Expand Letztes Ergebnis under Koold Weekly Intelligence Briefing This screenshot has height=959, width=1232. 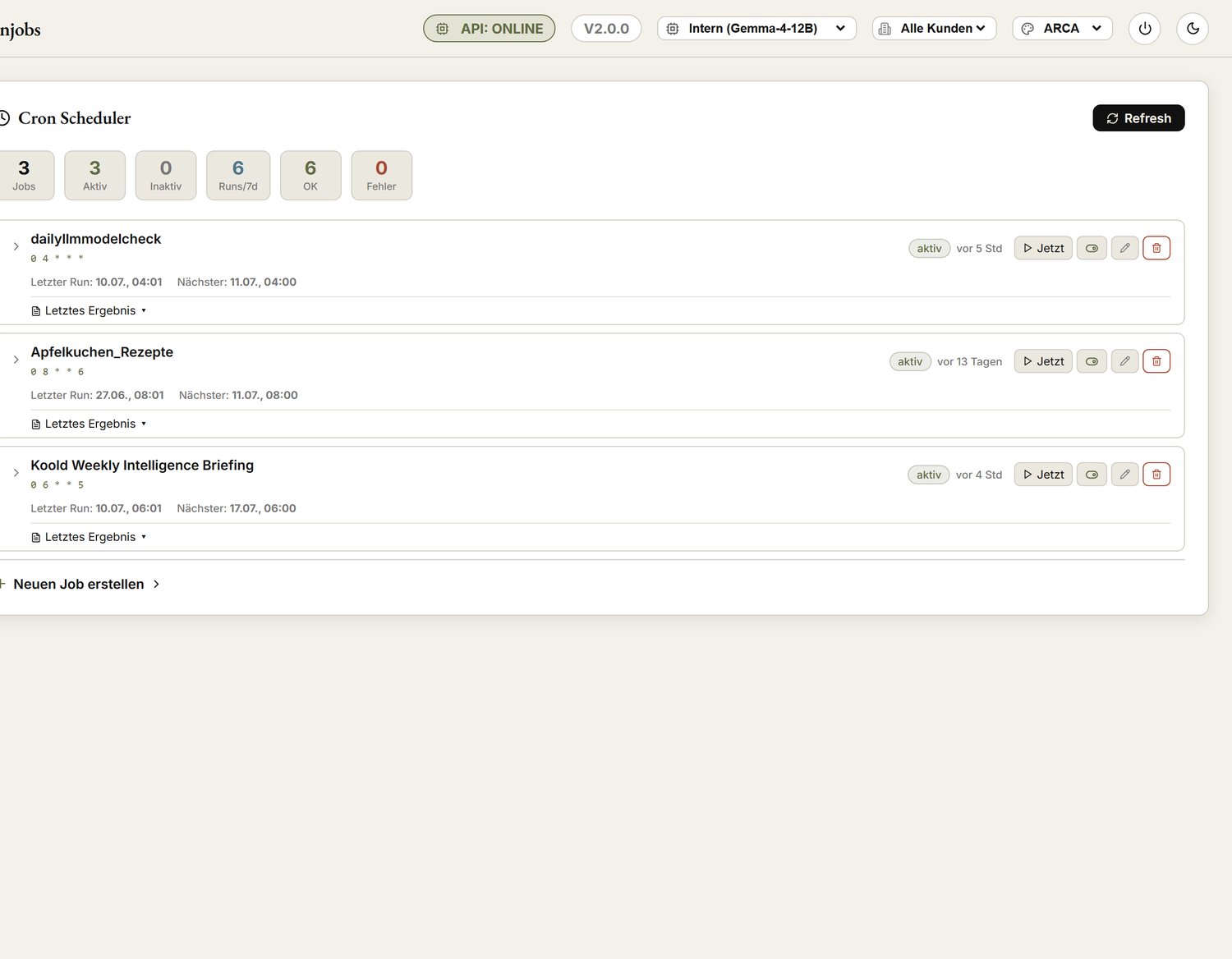(89, 537)
